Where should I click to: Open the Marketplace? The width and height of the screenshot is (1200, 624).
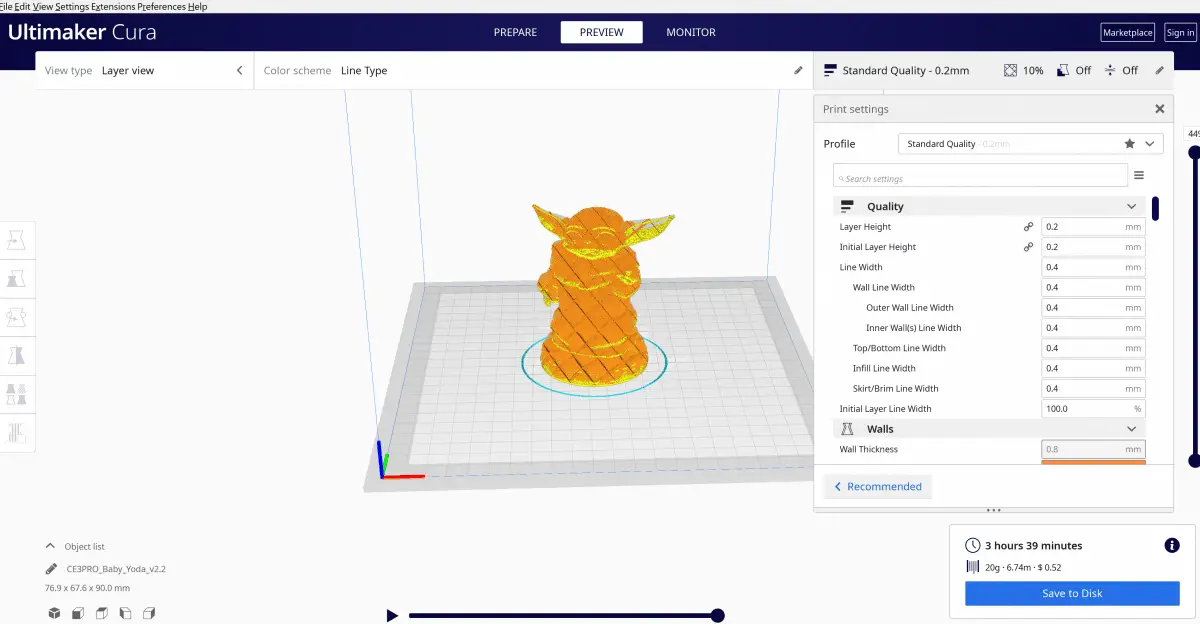pyautogui.click(x=1127, y=31)
